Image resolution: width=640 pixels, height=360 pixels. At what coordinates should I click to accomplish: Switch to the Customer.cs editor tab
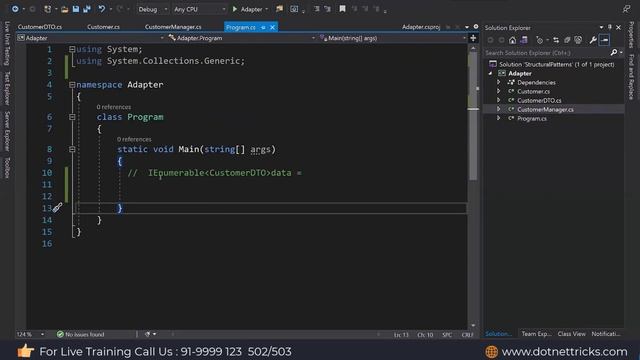tap(103, 27)
